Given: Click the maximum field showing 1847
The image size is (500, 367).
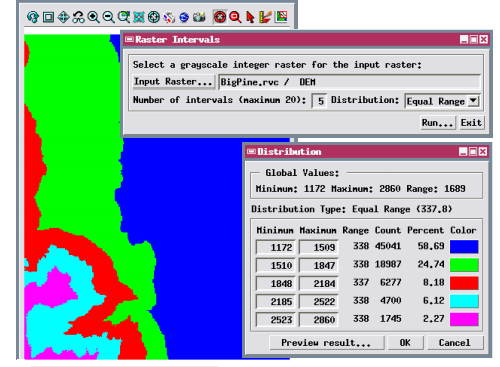Looking at the screenshot, I should tap(319, 265).
